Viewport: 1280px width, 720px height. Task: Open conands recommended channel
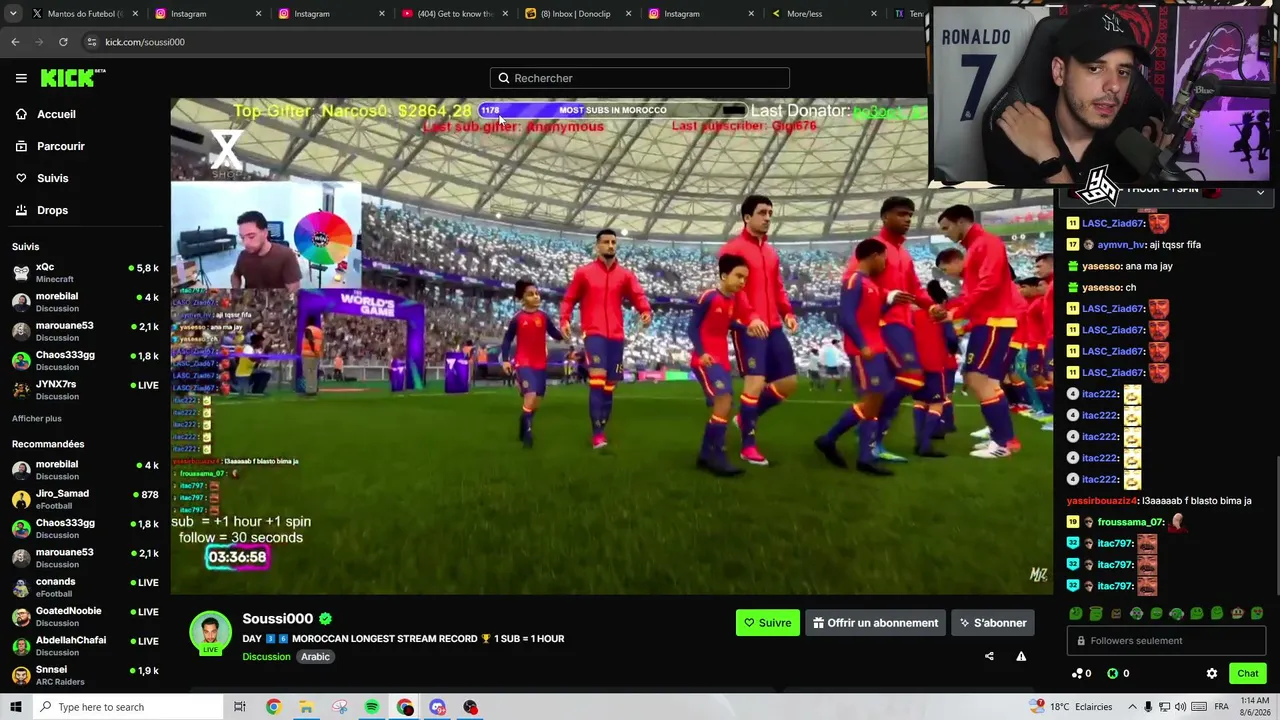[x=85, y=586]
